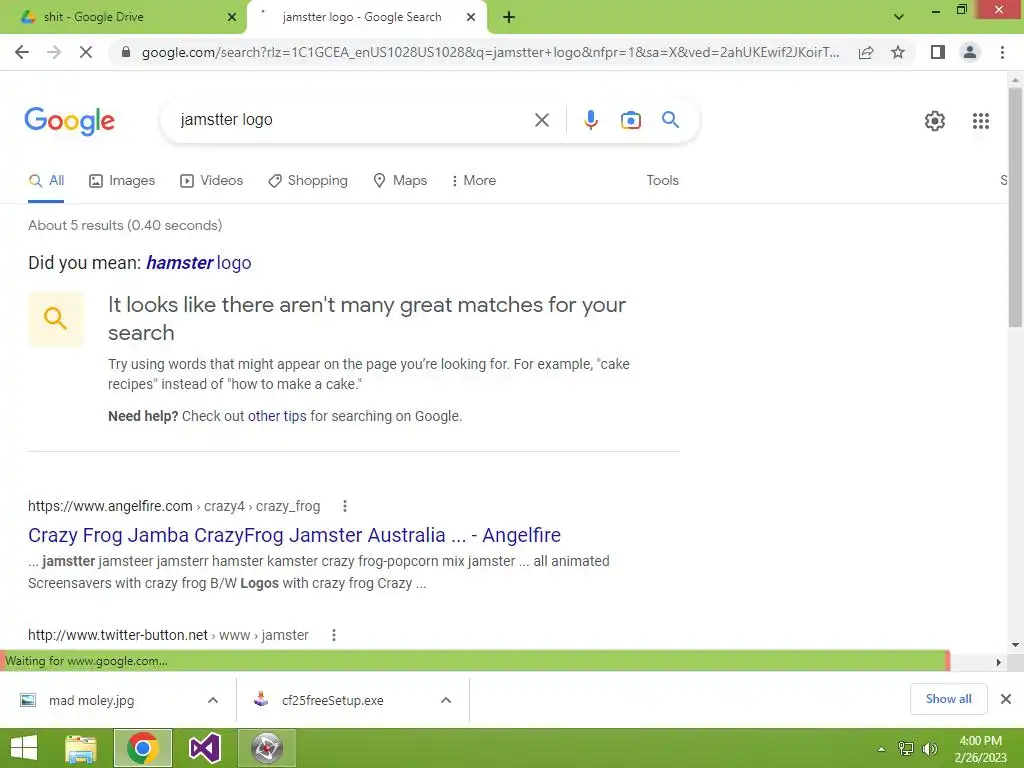Go to Google home via logo
The height and width of the screenshot is (768, 1024).
[69, 121]
